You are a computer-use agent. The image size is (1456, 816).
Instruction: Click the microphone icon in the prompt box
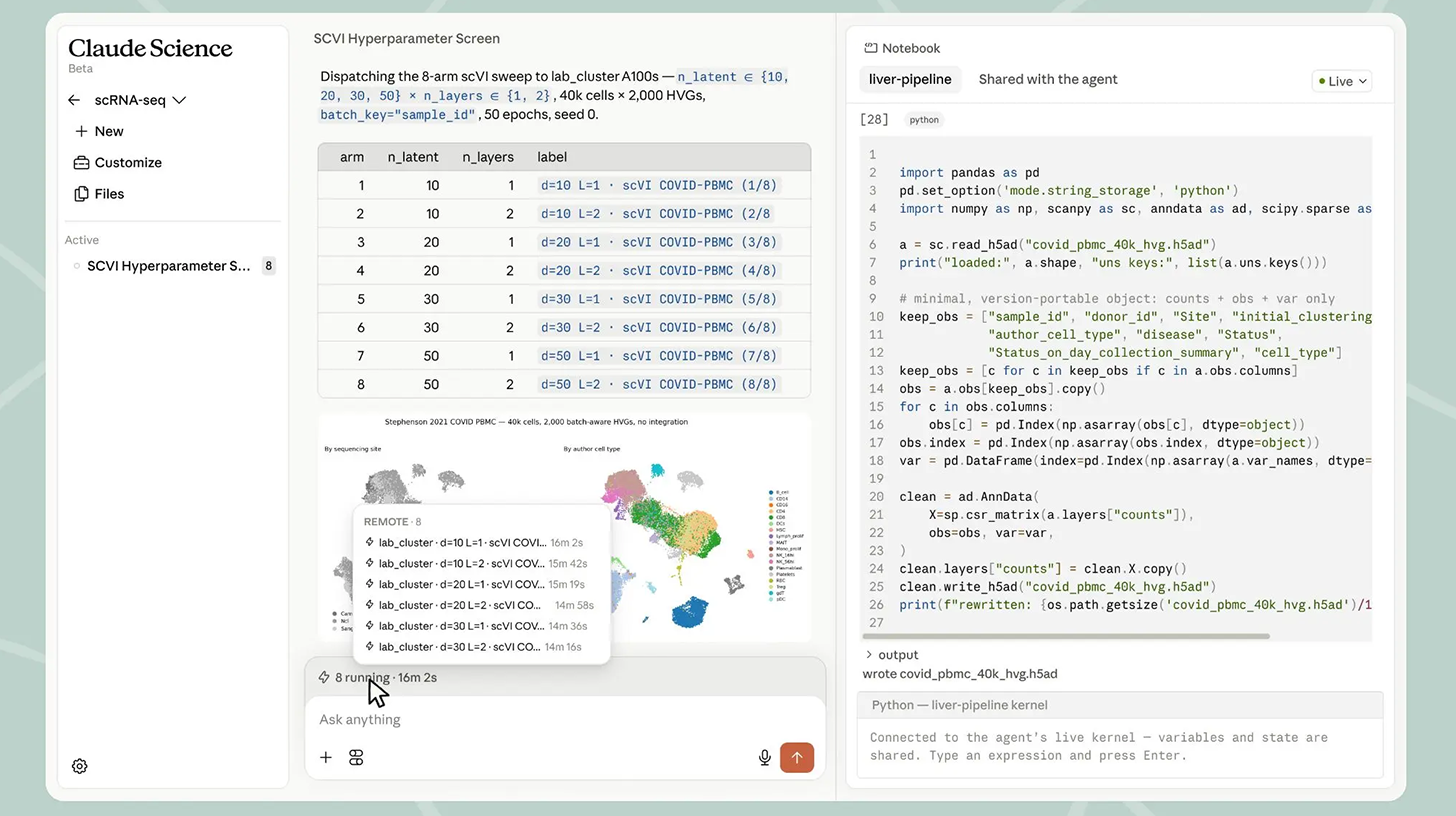[765, 758]
